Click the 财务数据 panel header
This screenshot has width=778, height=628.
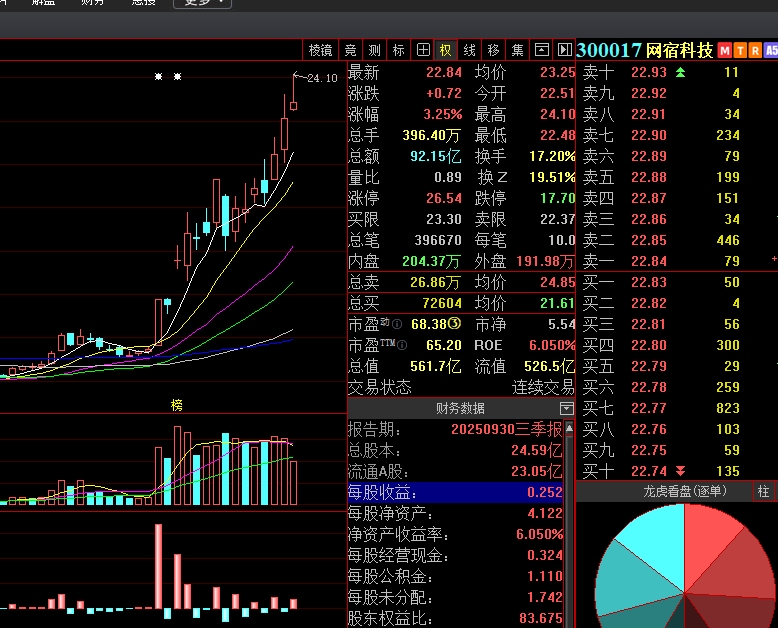click(x=460, y=408)
